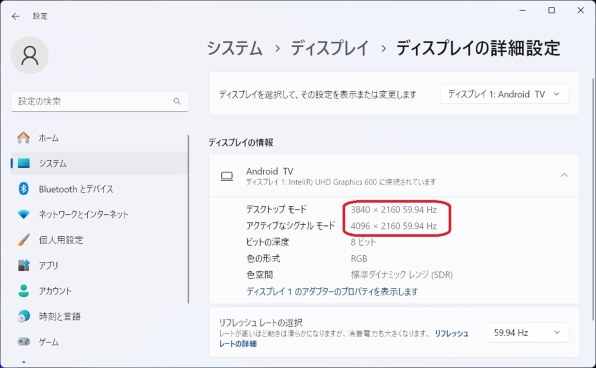The height and width of the screenshot is (368, 596).
Task: Open ゲーム settings page
Action: 100,341
